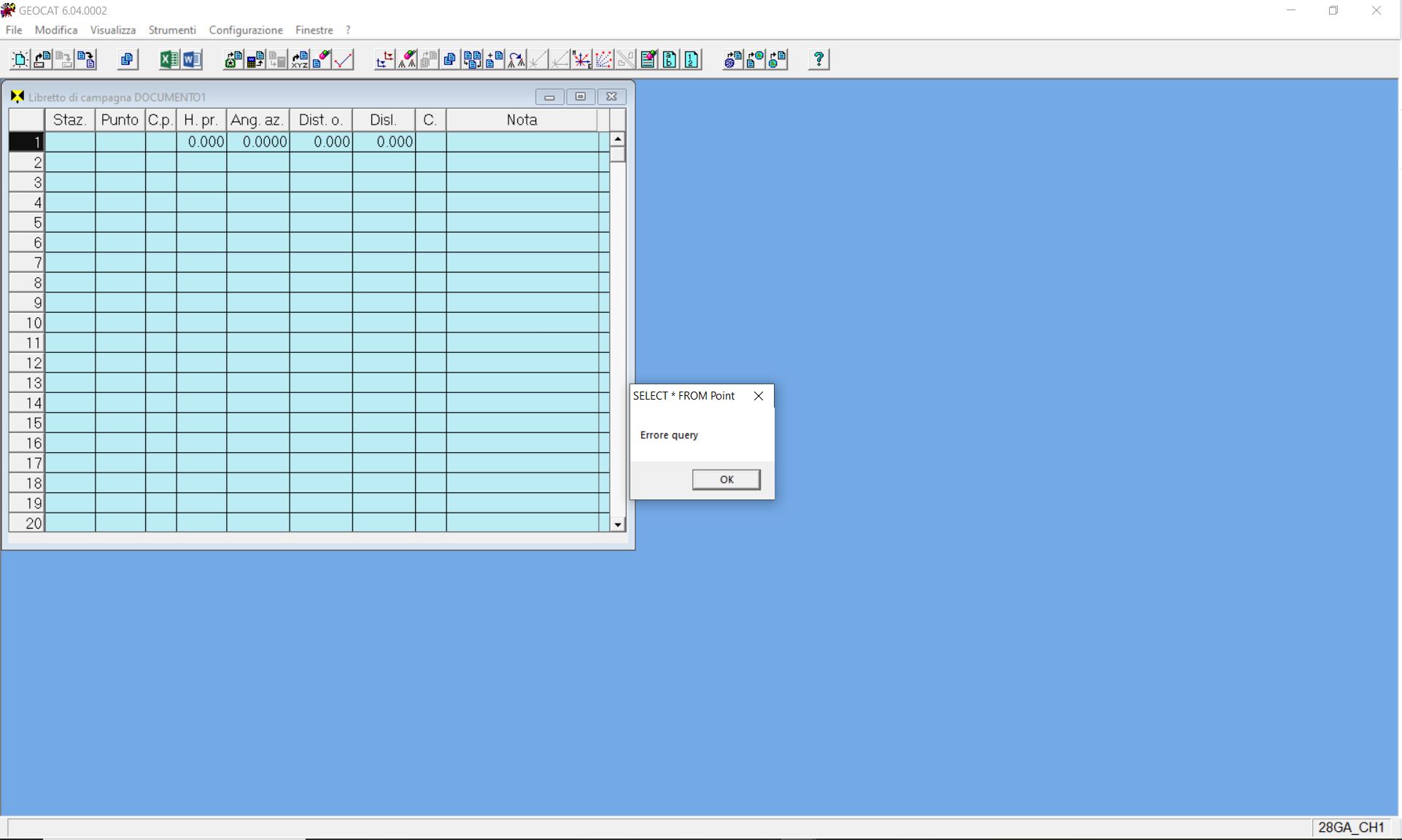Viewport: 1402px width, 840px height.
Task: Click the Word export icon
Action: pyautogui.click(x=191, y=60)
